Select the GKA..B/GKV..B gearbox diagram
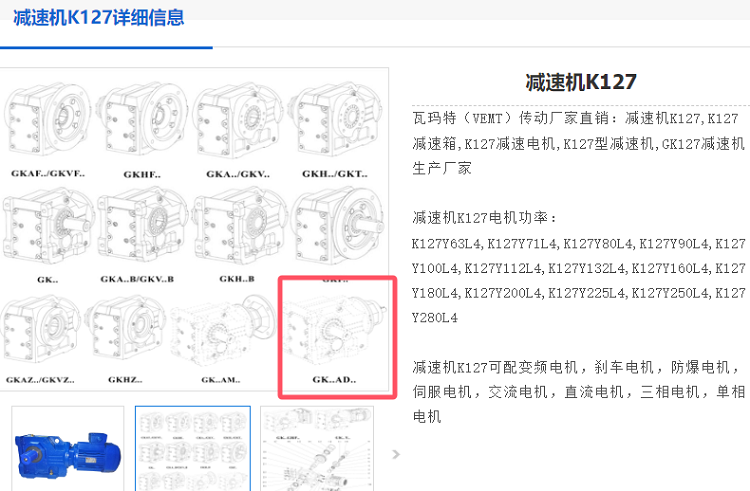The image size is (750, 491). click(x=142, y=227)
